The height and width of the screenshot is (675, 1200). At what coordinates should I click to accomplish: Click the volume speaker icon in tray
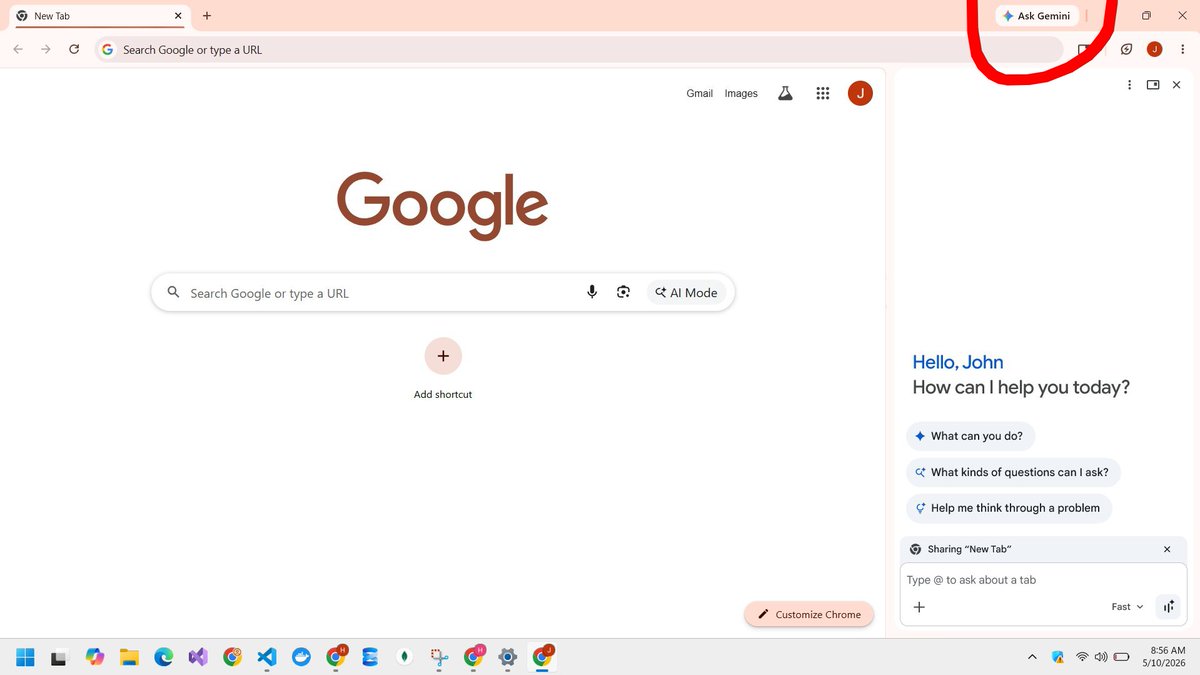tap(1101, 657)
